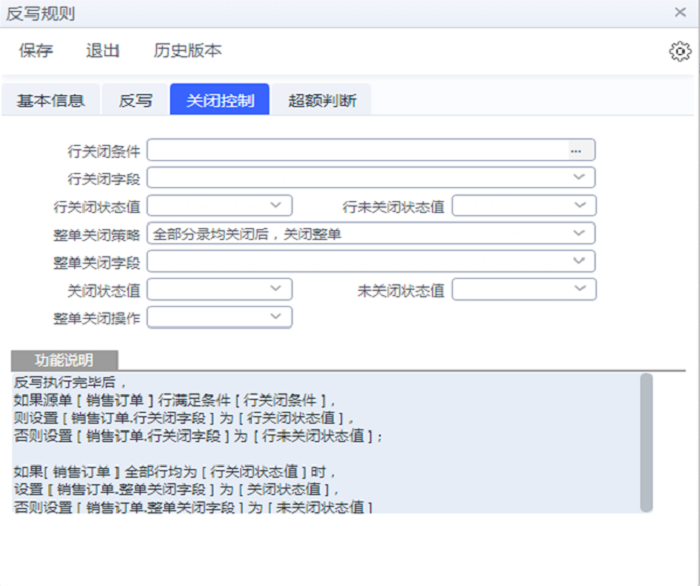Close the 反写规则 dialog window
The width and height of the screenshot is (700, 586).
[680, 13]
